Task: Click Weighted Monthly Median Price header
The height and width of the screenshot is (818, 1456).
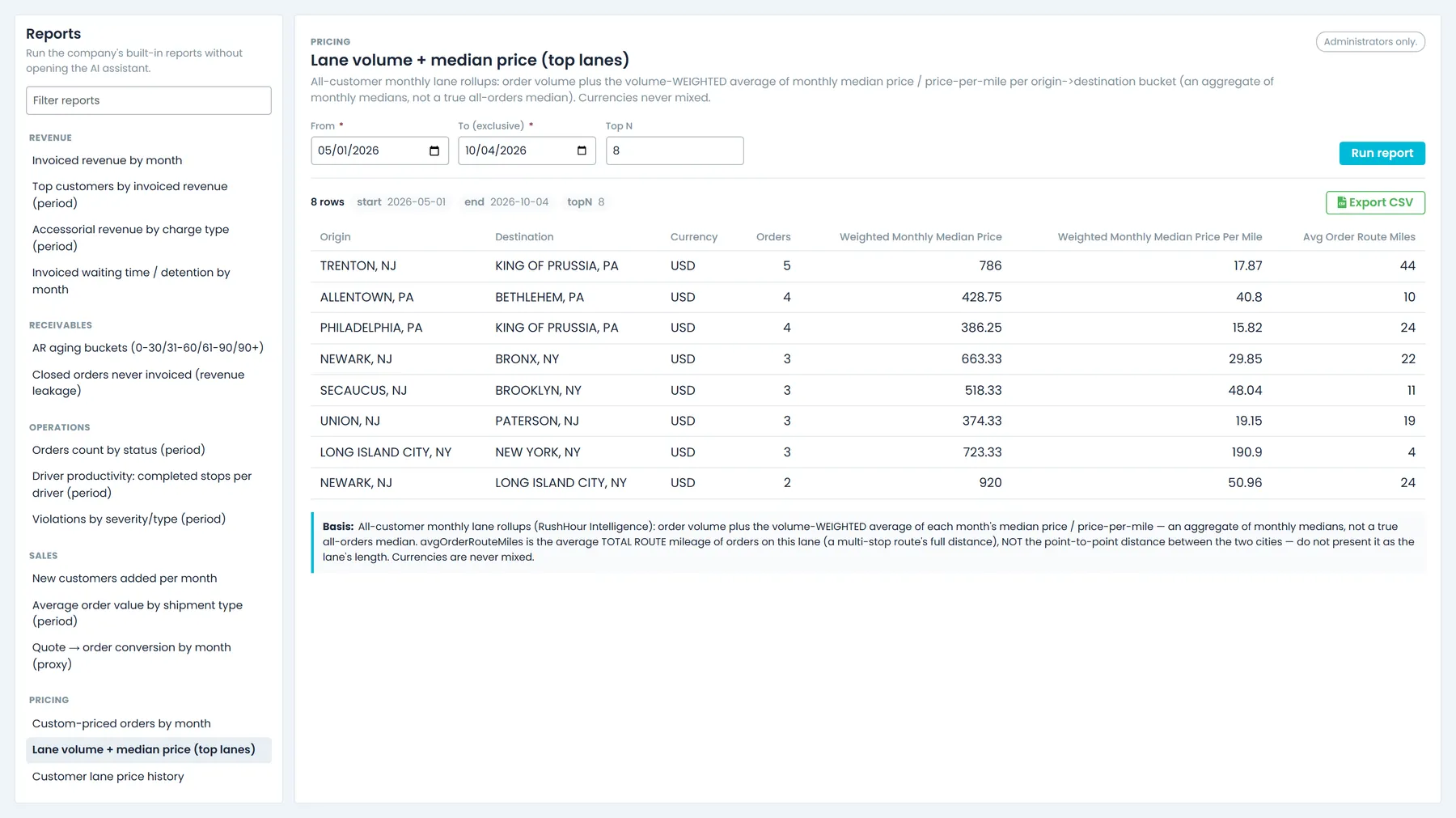Action: pos(921,237)
